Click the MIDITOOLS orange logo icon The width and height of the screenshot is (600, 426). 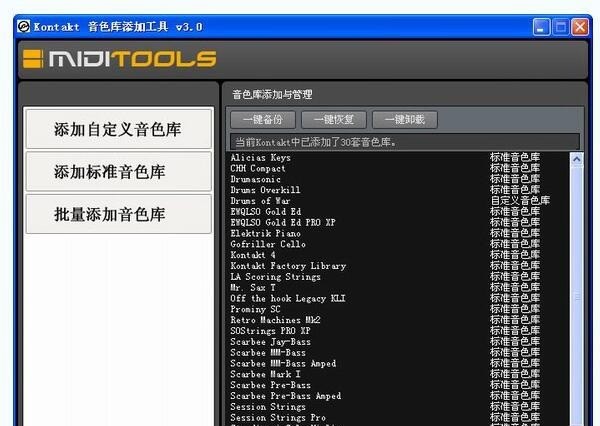coord(33,59)
